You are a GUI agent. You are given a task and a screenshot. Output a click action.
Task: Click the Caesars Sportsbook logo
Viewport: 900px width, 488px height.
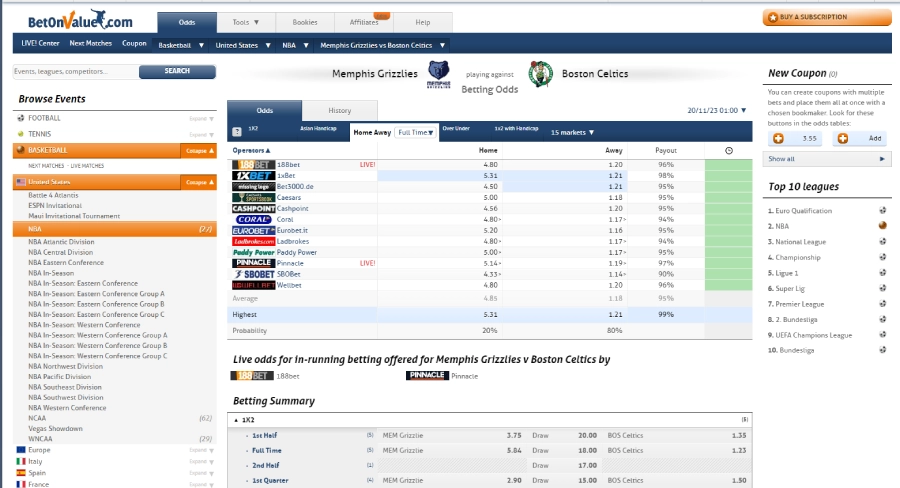(253, 197)
